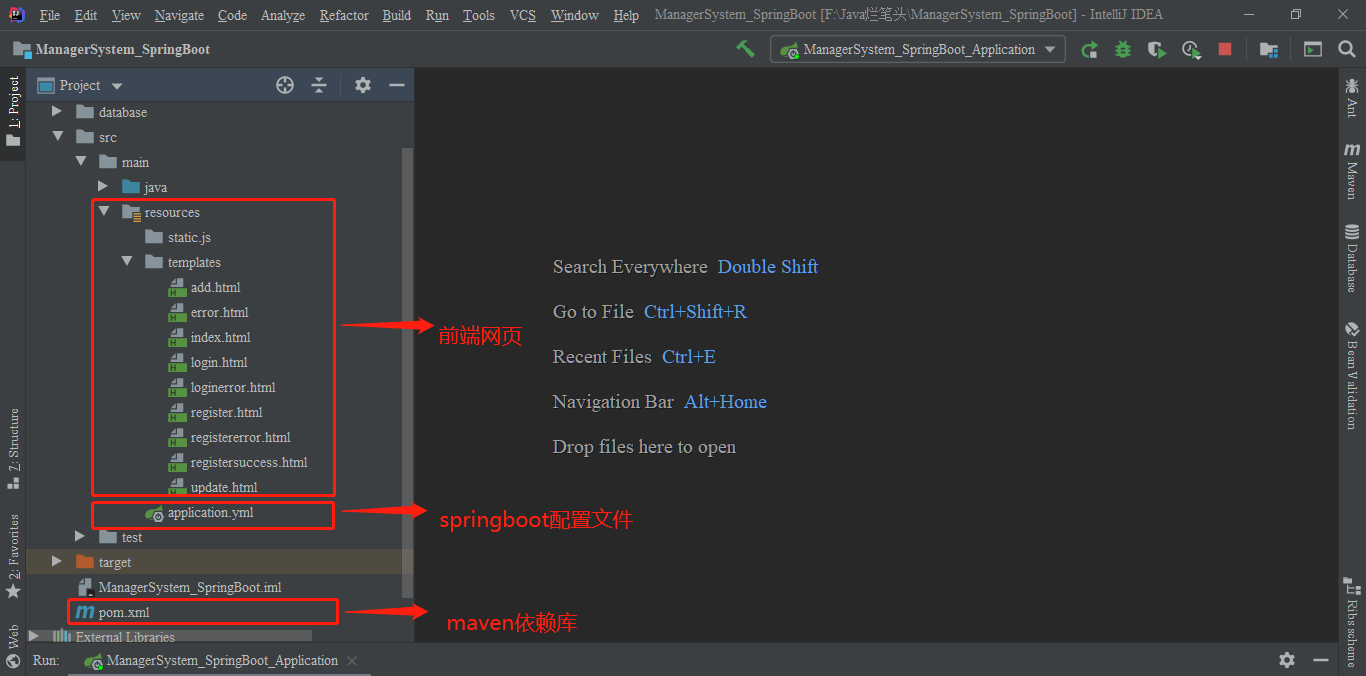The width and height of the screenshot is (1366, 676).
Task: Click the Build project hammer icon
Action: click(x=745, y=48)
